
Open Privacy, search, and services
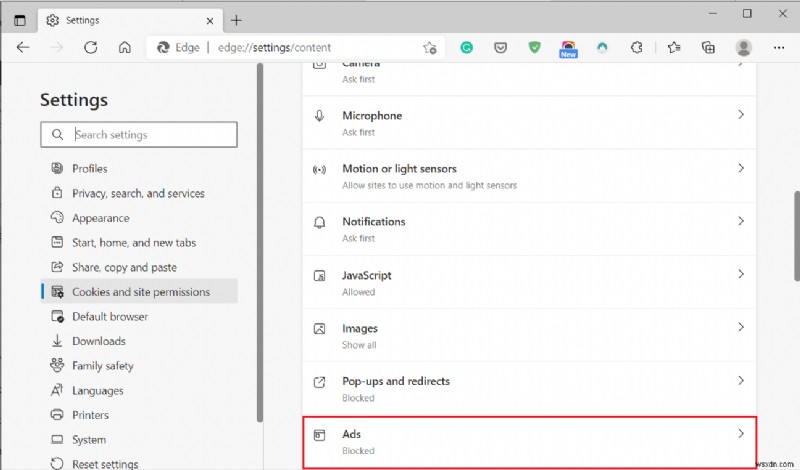[x=138, y=193]
